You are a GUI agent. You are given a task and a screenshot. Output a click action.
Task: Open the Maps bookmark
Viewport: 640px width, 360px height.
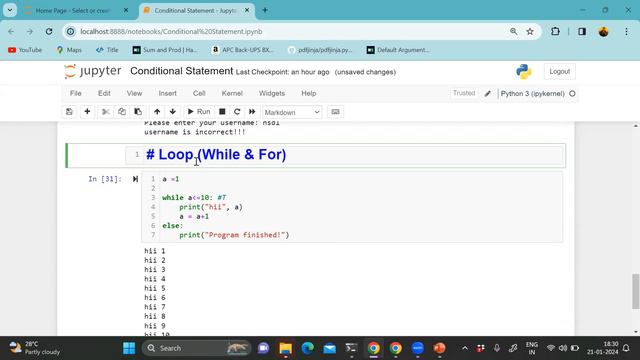pos(69,50)
